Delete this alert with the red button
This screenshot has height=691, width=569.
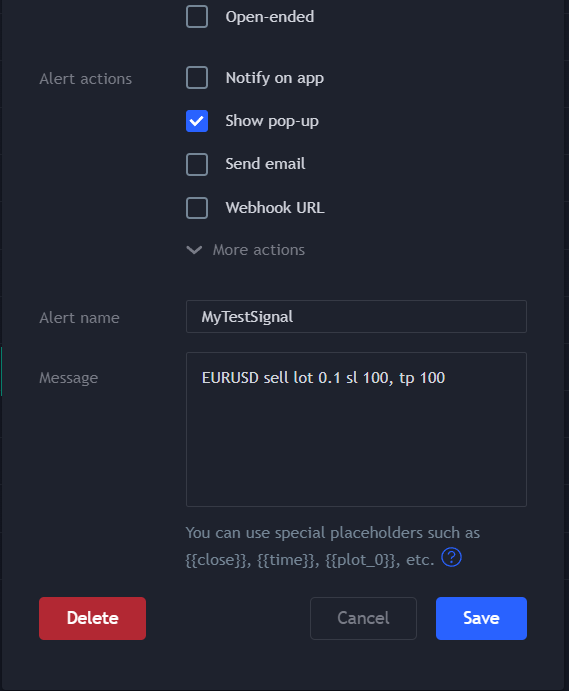point(93,618)
